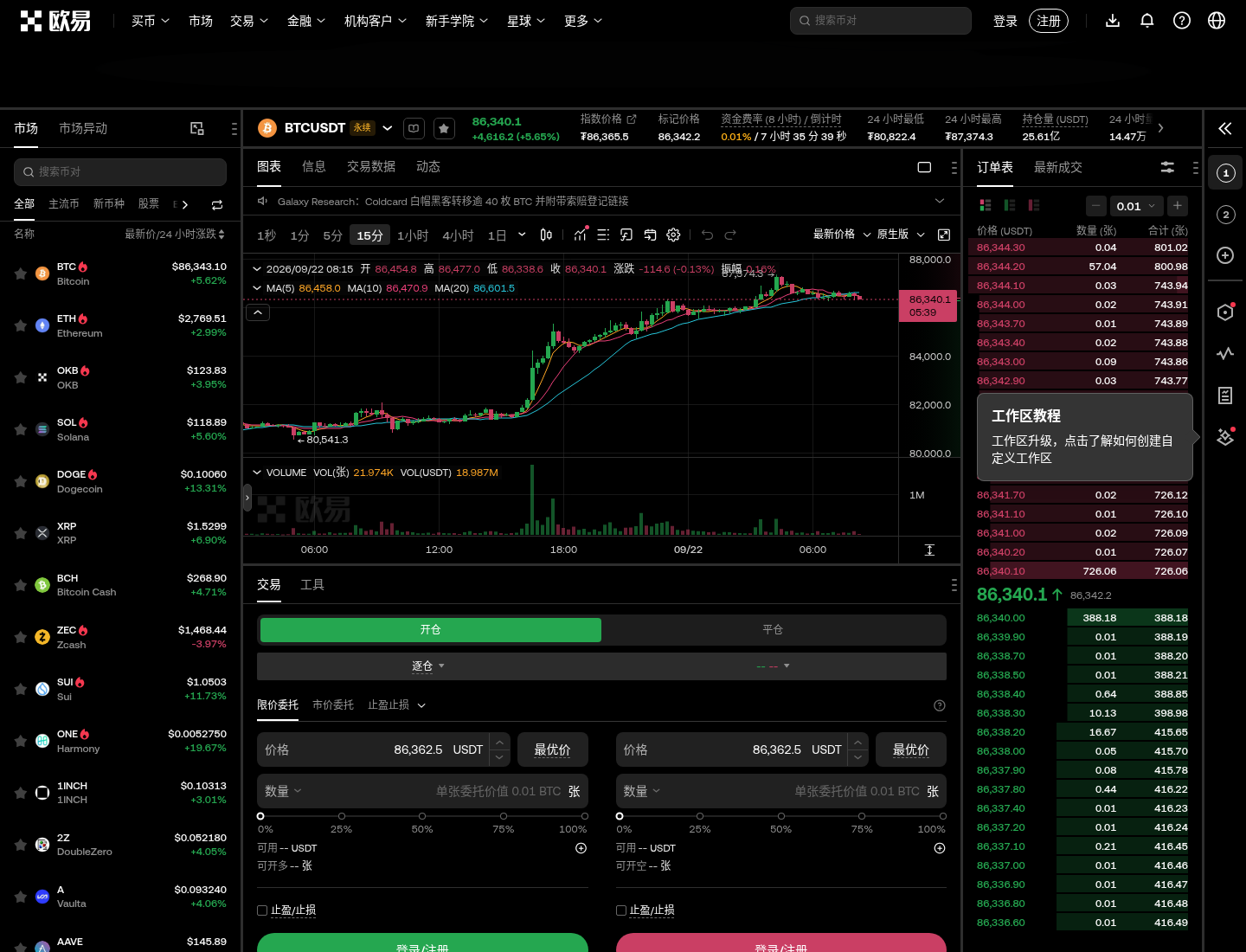Set long order slider to 25%

[342, 816]
